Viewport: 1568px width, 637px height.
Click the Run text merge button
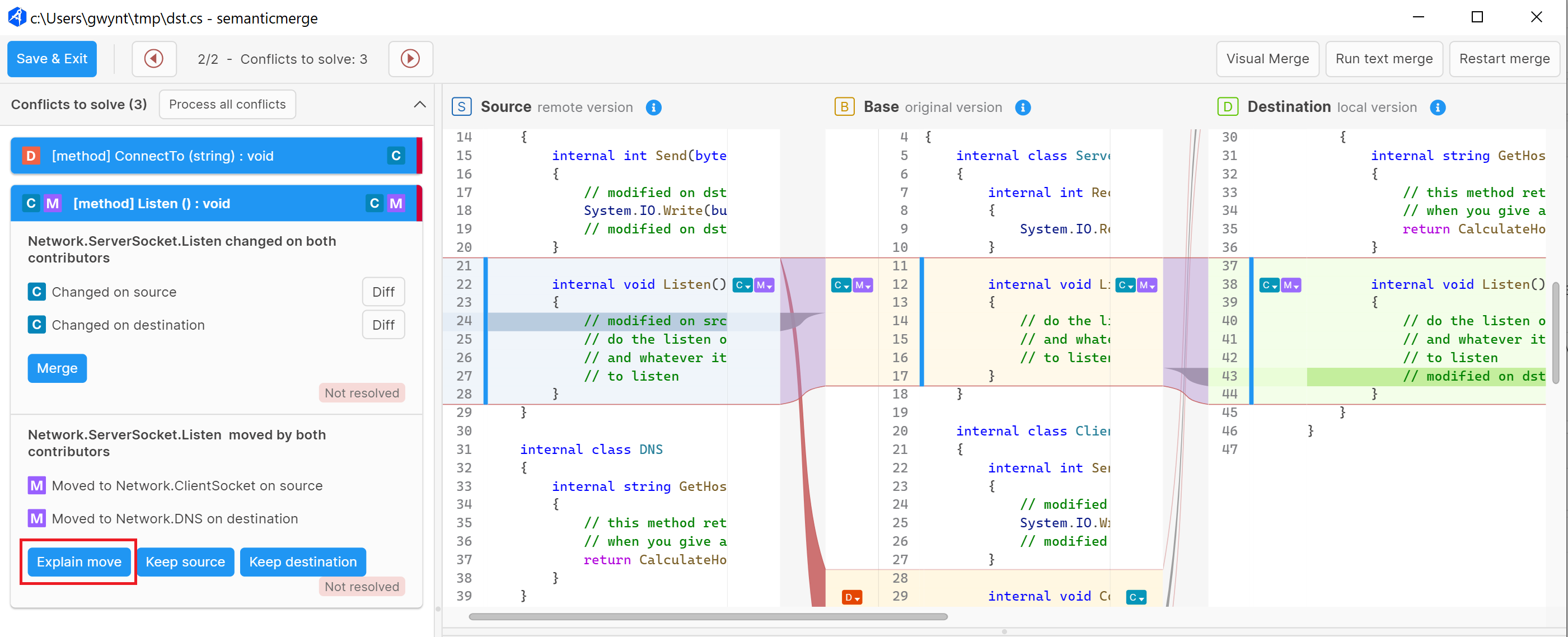1384,58
